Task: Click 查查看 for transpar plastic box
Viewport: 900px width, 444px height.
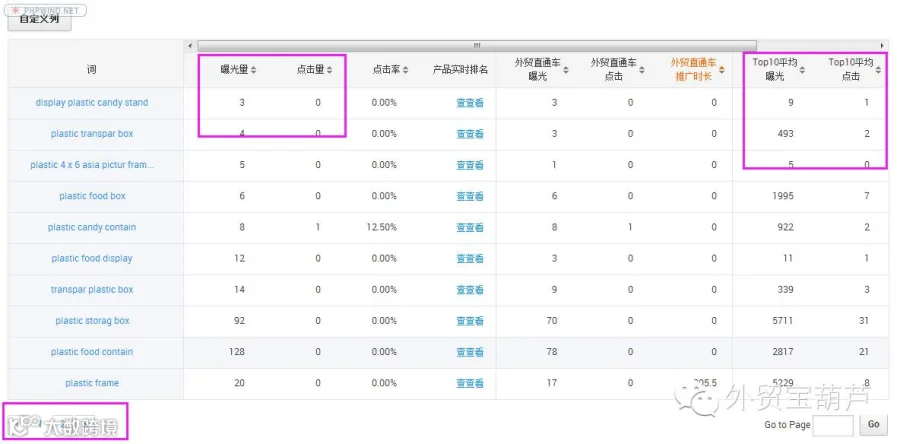Action: pyautogui.click(x=470, y=290)
